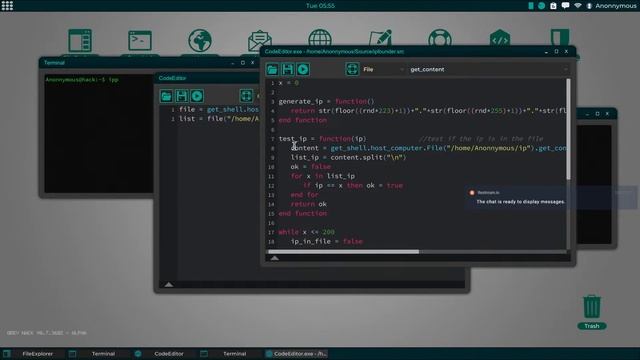Image resolution: width=640 pixels, height=360 pixels.
Task: Click expand icon in back CodeEditor toolbar
Action: coord(246,96)
